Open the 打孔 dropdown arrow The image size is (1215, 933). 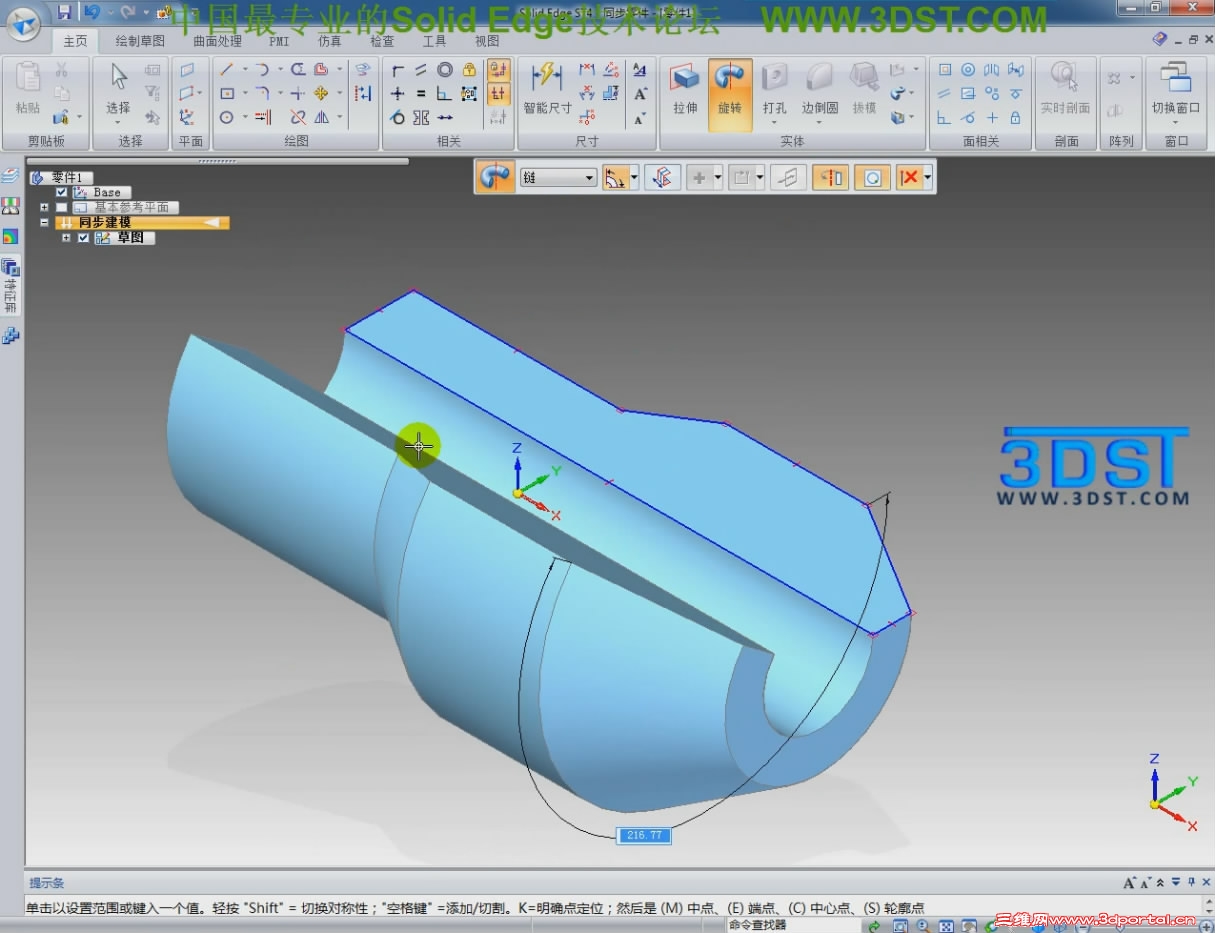coord(774,122)
